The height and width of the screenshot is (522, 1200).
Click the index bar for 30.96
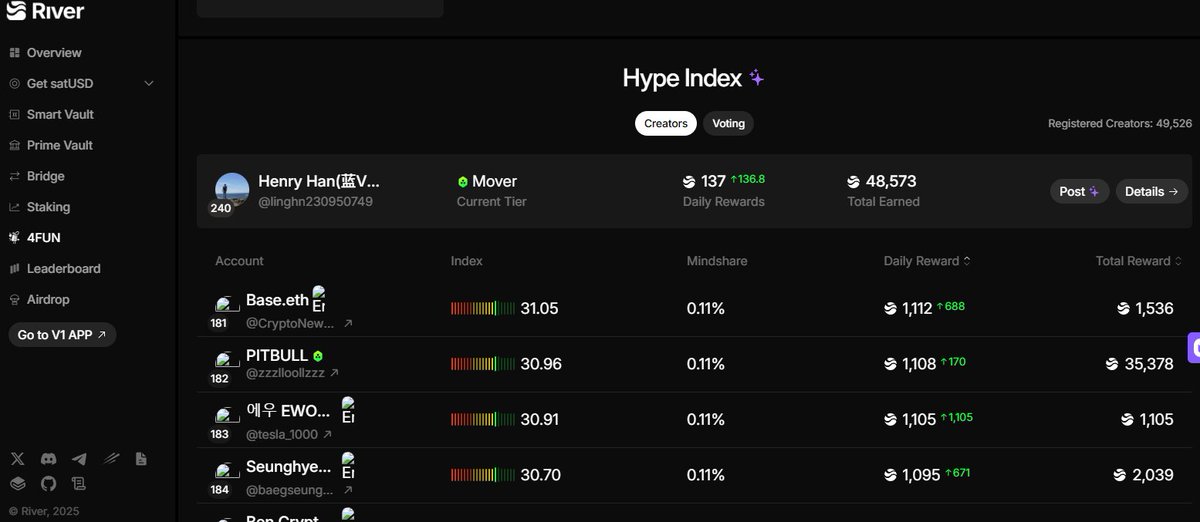(483, 365)
